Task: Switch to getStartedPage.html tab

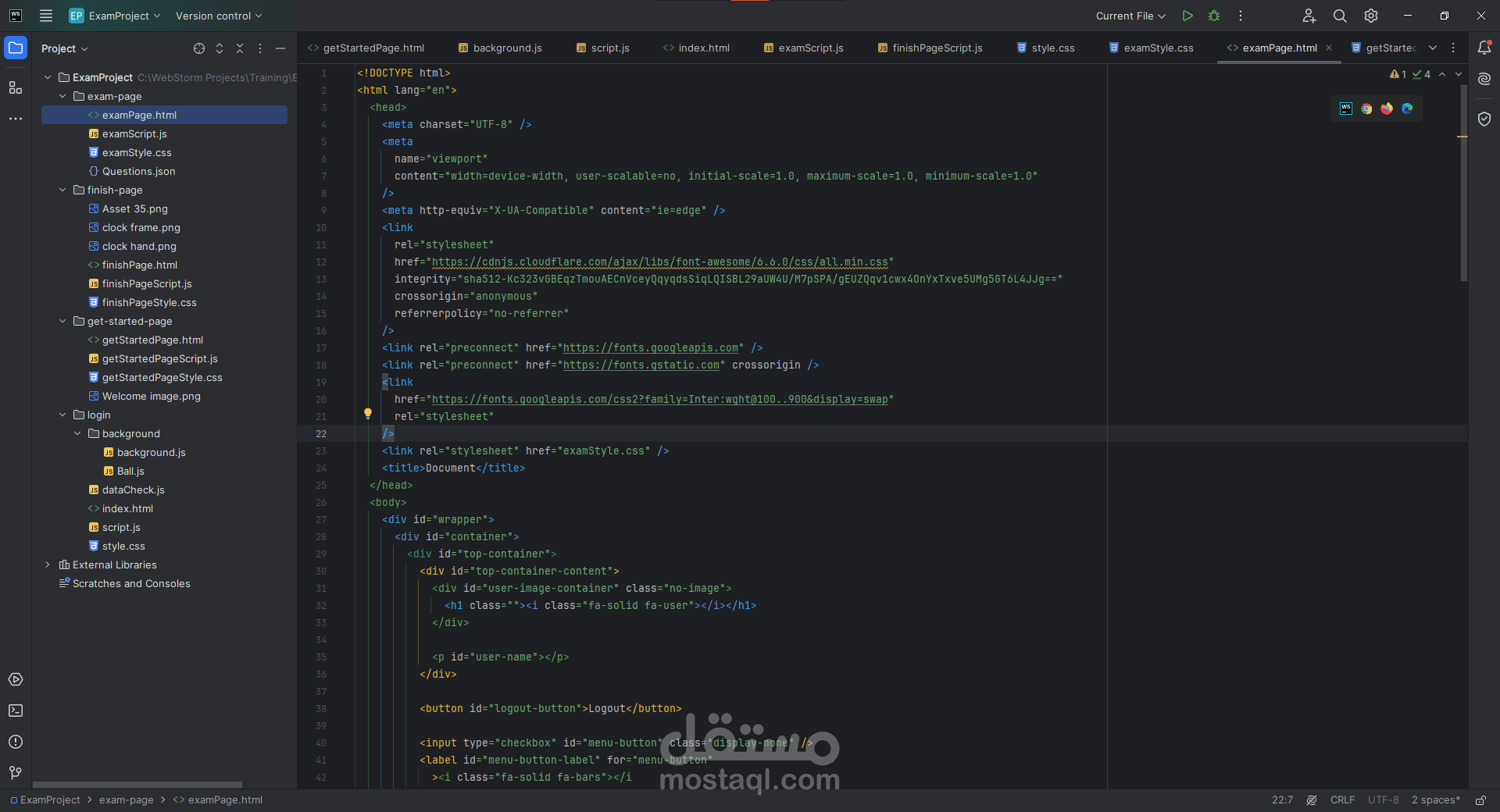Action: click(x=366, y=48)
